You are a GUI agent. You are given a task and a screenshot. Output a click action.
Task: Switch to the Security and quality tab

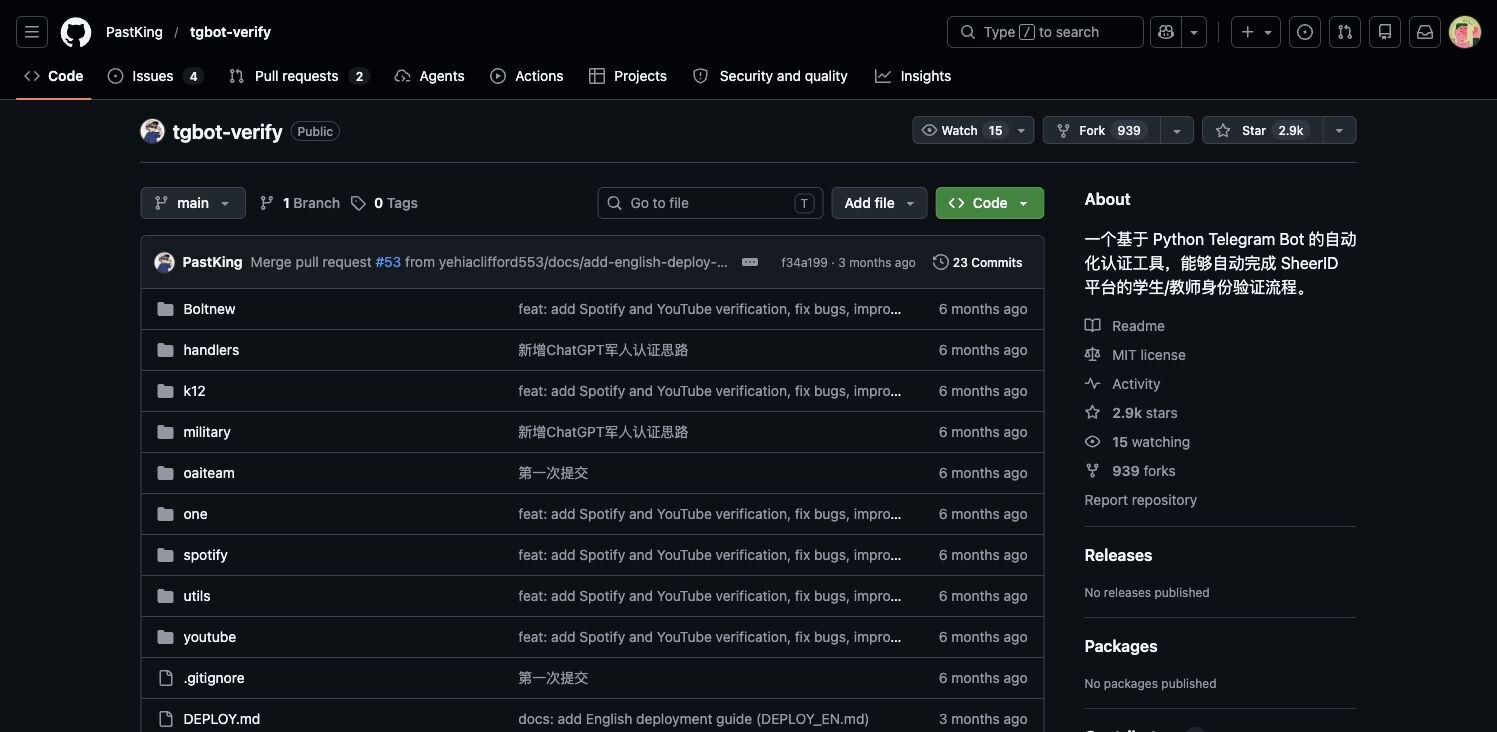tap(770, 76)
